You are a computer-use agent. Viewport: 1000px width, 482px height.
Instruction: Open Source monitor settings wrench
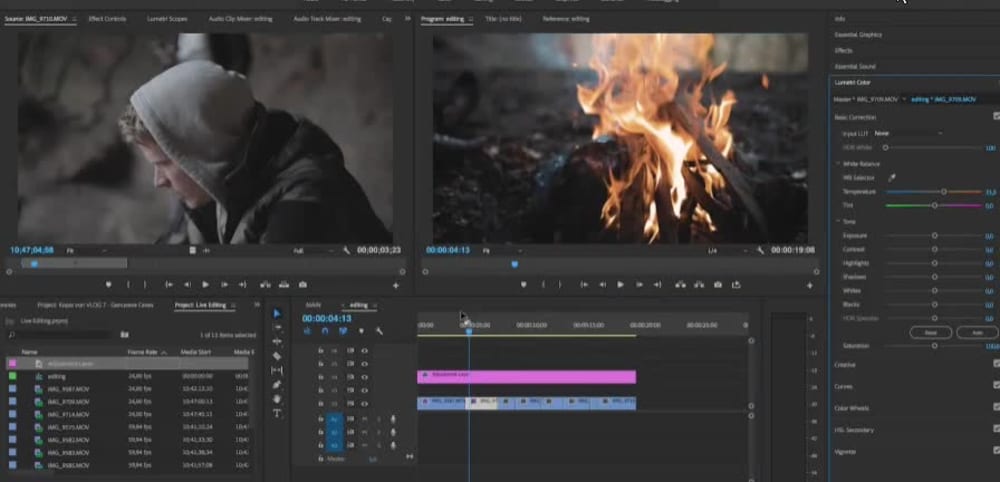pos(346,251)
